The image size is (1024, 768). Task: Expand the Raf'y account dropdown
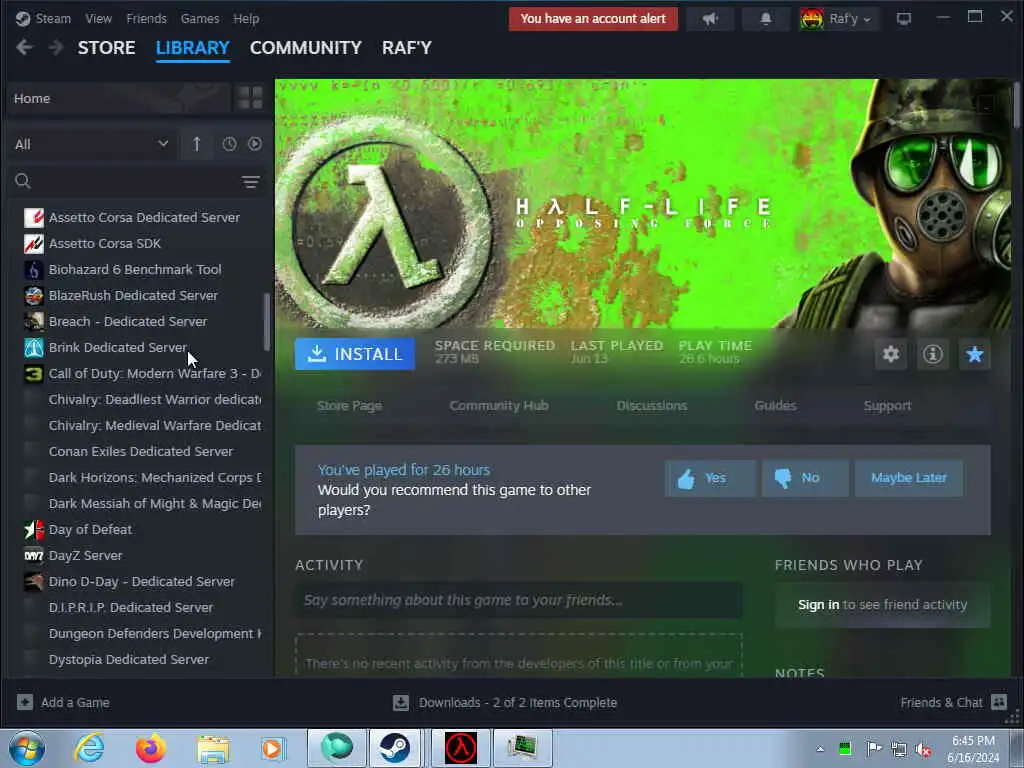pyautogui.click(x=839, y=19)
